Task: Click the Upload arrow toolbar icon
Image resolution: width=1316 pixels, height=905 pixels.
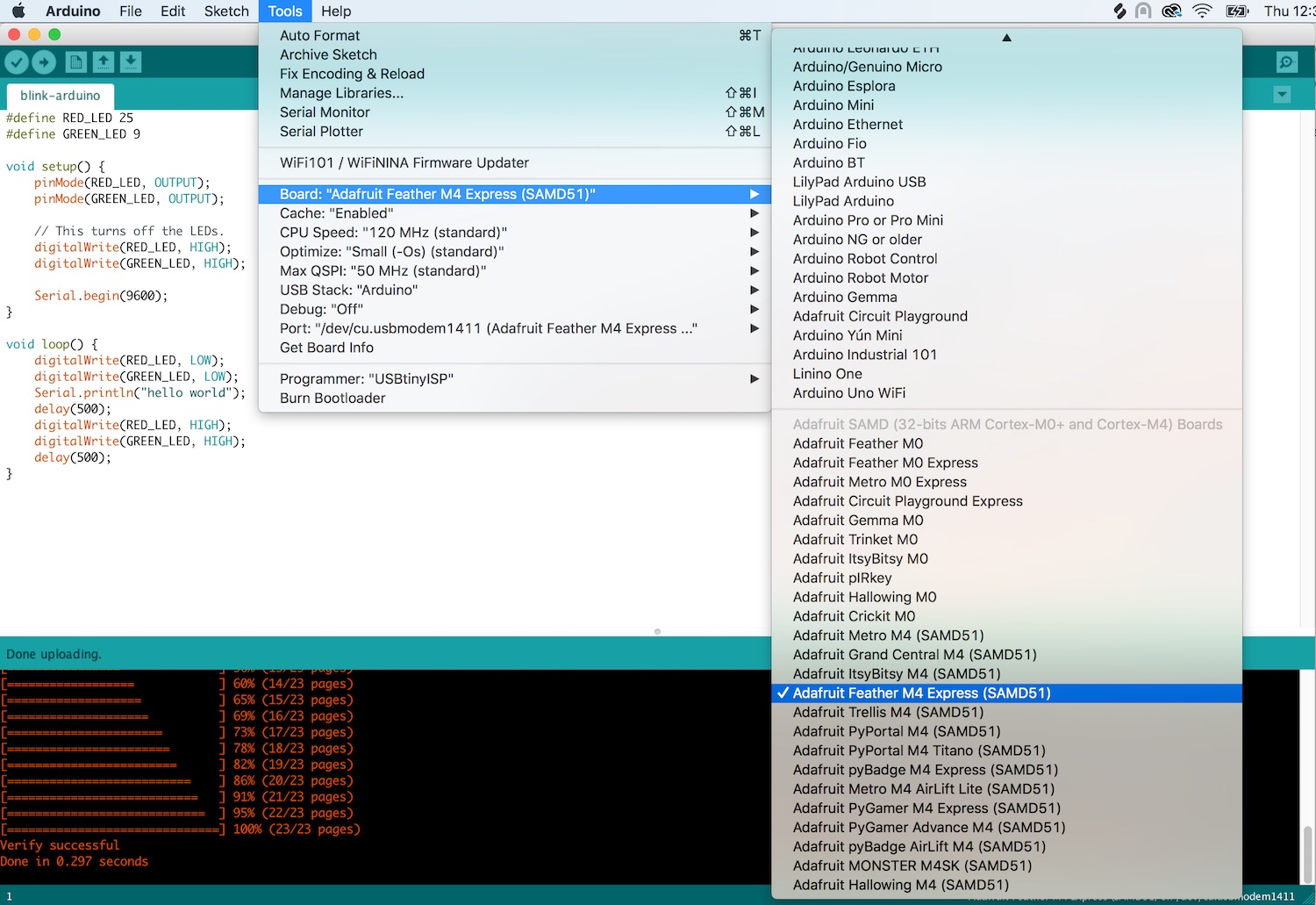Action: coord(44,62)
